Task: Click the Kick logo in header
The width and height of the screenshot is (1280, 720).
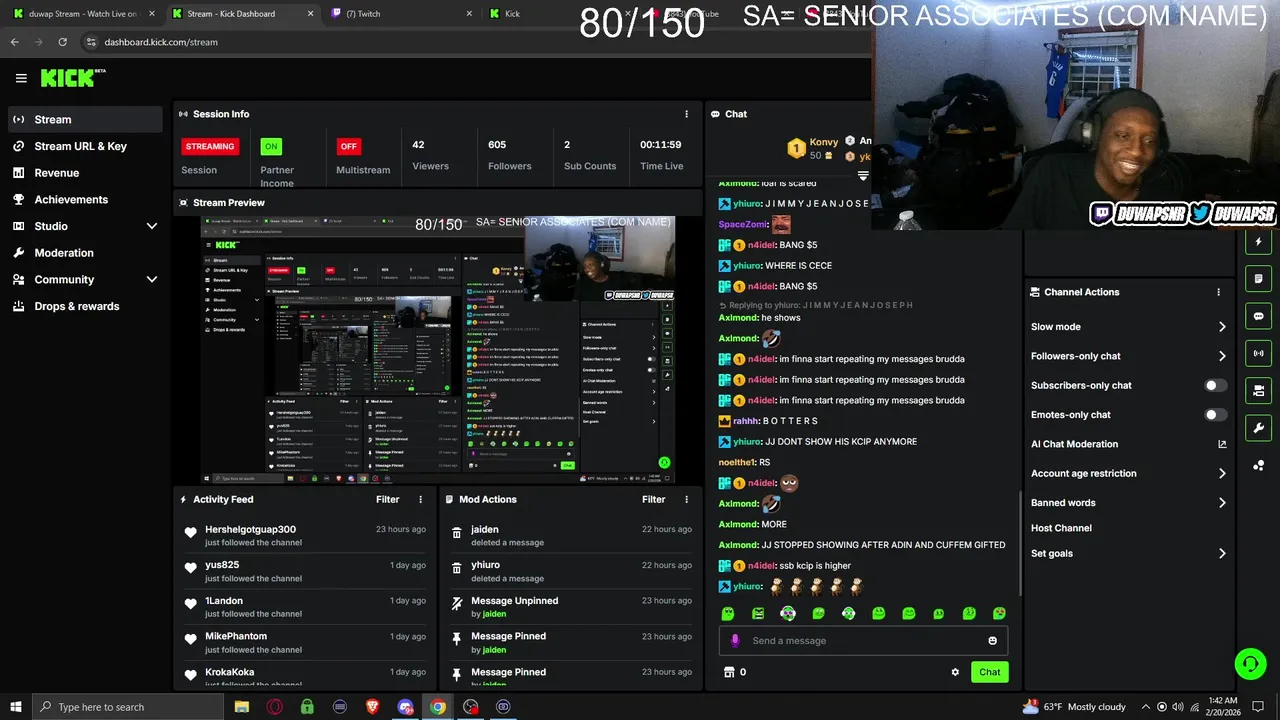Action: [72, 78]
